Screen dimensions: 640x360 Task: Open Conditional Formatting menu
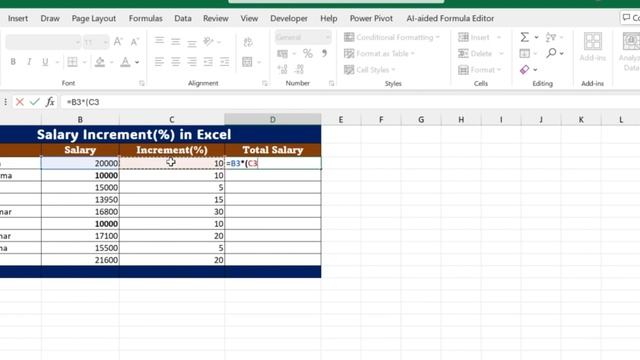coord(392,37)
